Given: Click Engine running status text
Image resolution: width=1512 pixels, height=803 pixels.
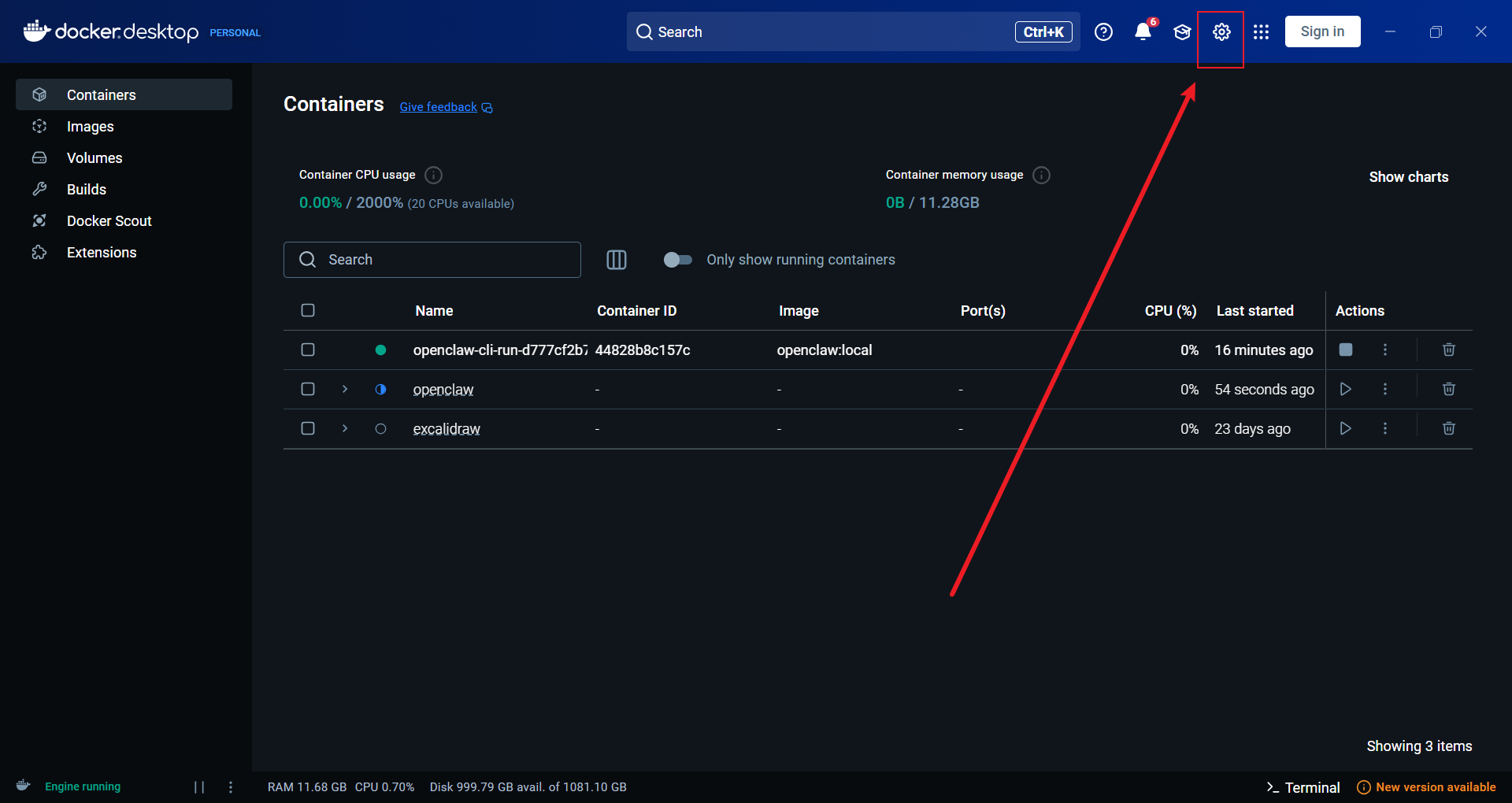Looking at the screenshot, I should point(83,786).
